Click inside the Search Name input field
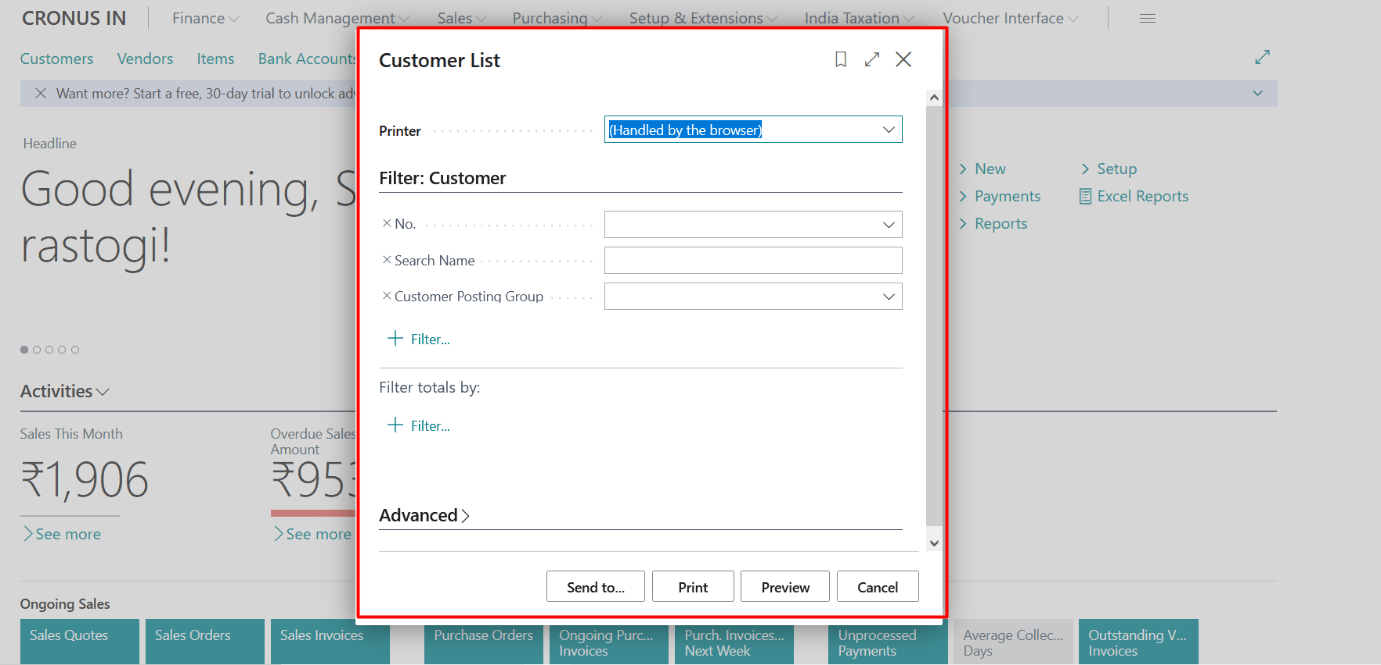 point(752,260)
